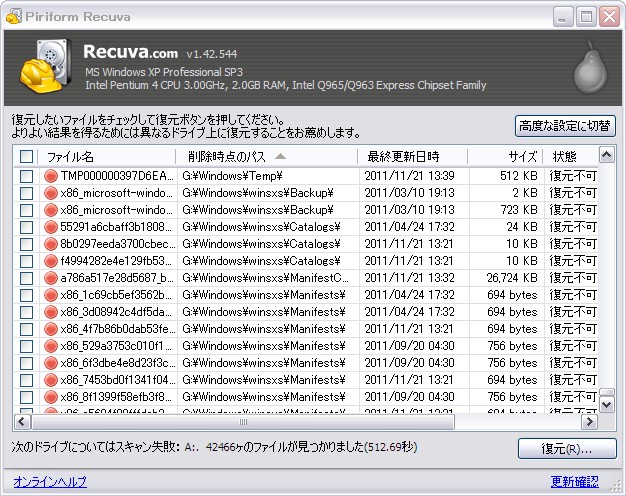The width and height of the screenshot is (626, 496).
Task: Click the 復元(R)... recover button
Action: [x=567, y=448]
